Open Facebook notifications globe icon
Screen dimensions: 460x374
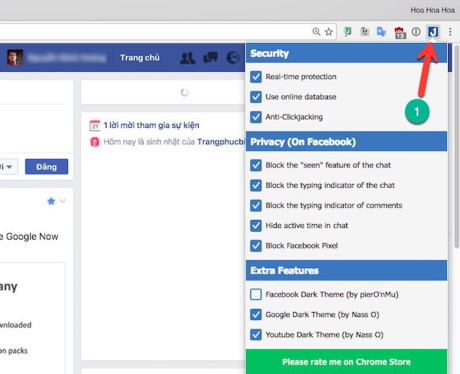pos(233,58)
